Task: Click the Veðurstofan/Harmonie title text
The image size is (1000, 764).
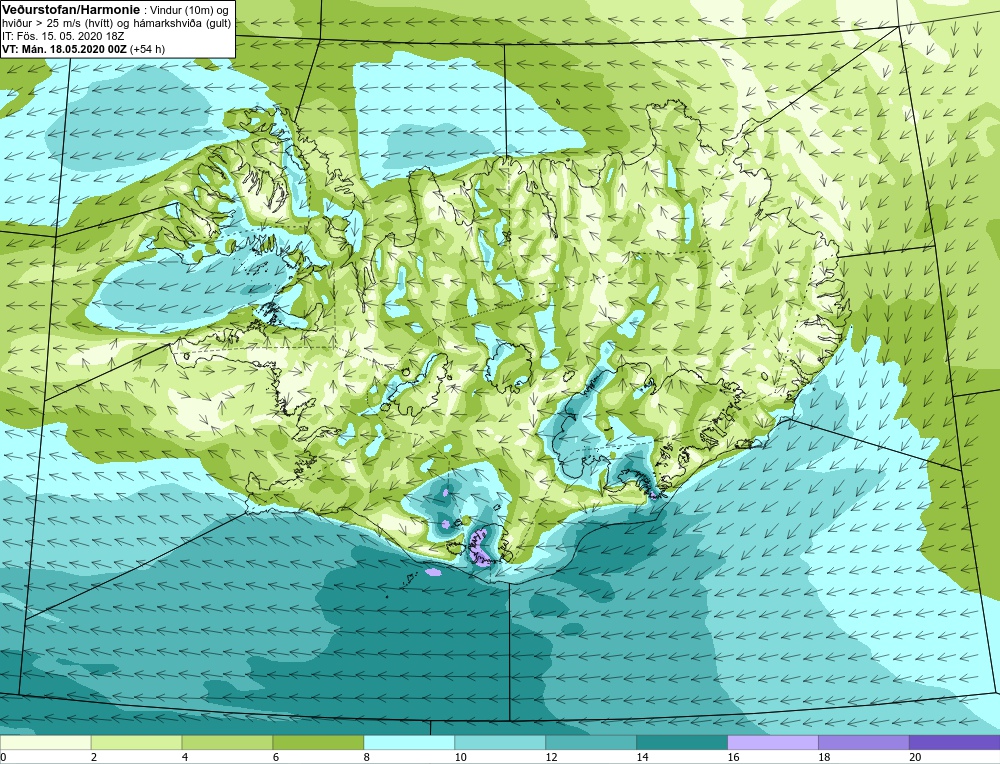Action: [x=70, y=10]
